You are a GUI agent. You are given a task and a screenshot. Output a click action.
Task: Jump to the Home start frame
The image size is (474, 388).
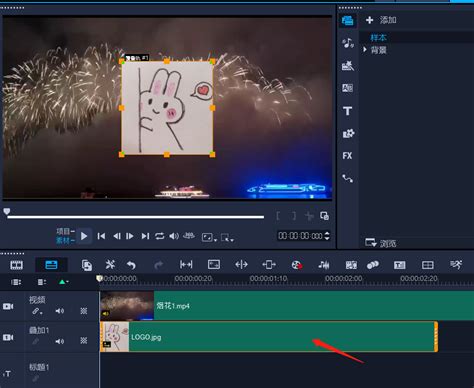pyautogui.click(x=101, y=236)
